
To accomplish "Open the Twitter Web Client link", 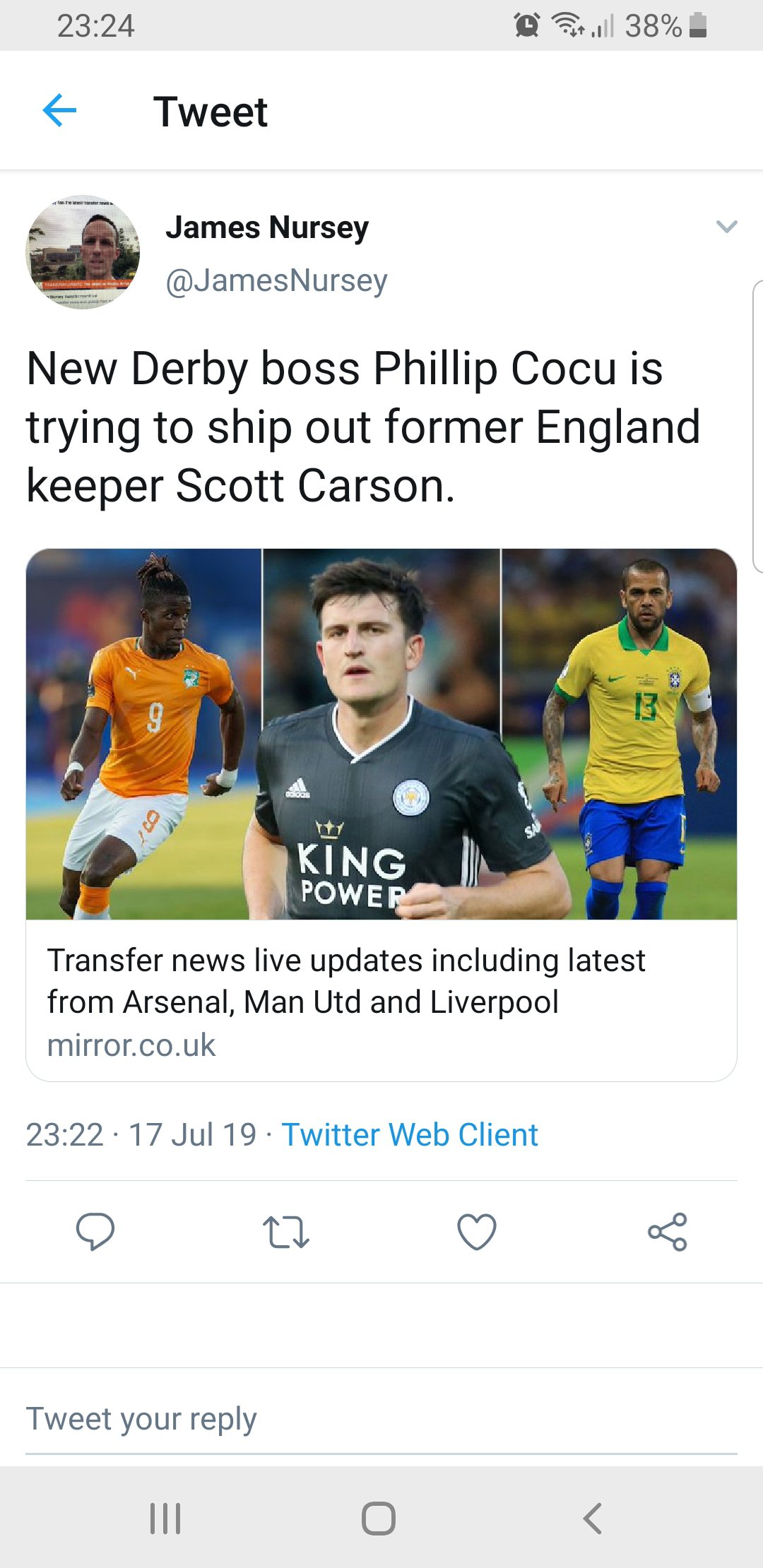I will (410, 1135).
